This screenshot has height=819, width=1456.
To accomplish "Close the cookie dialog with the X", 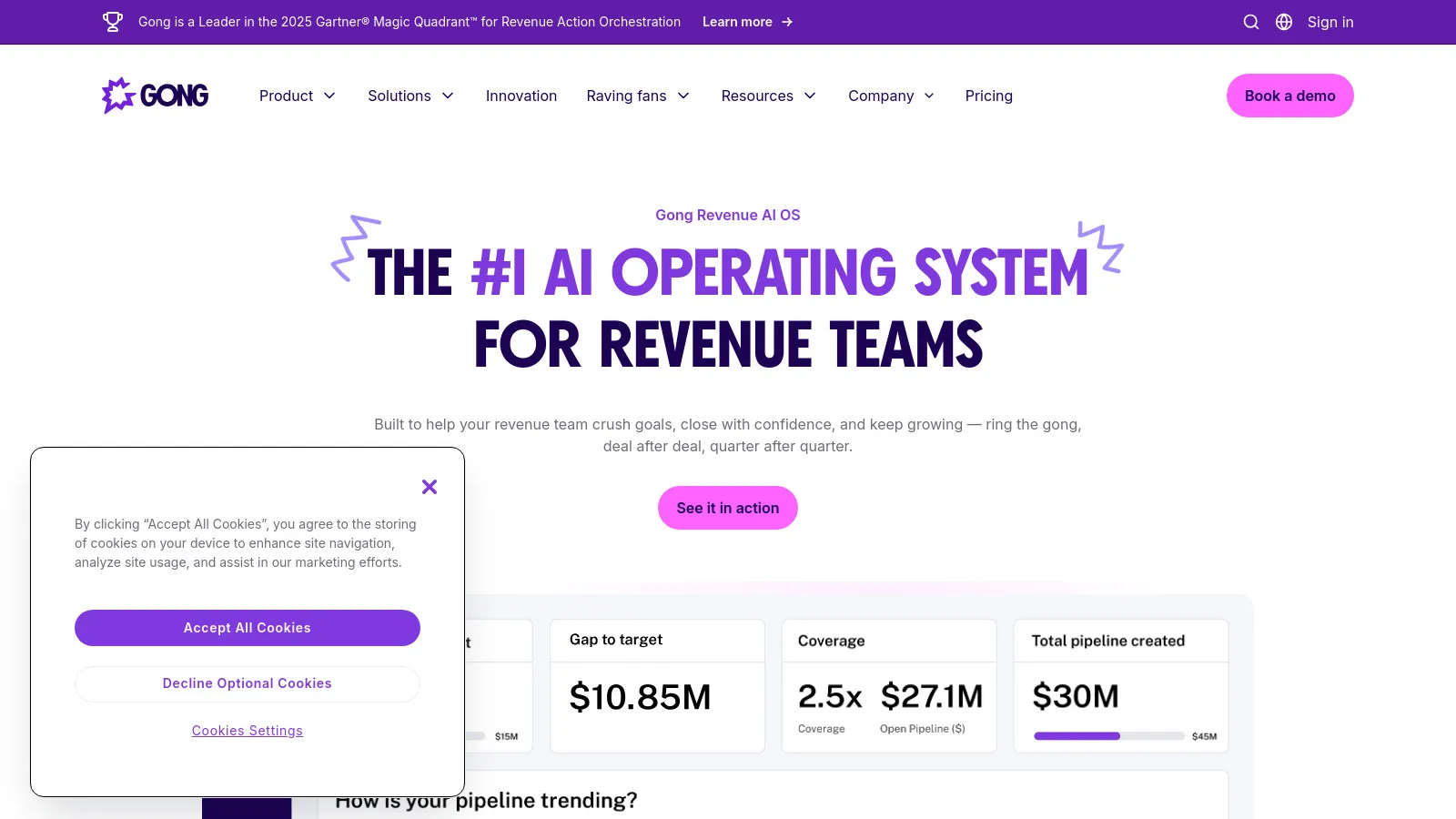I will coord(430,487).
